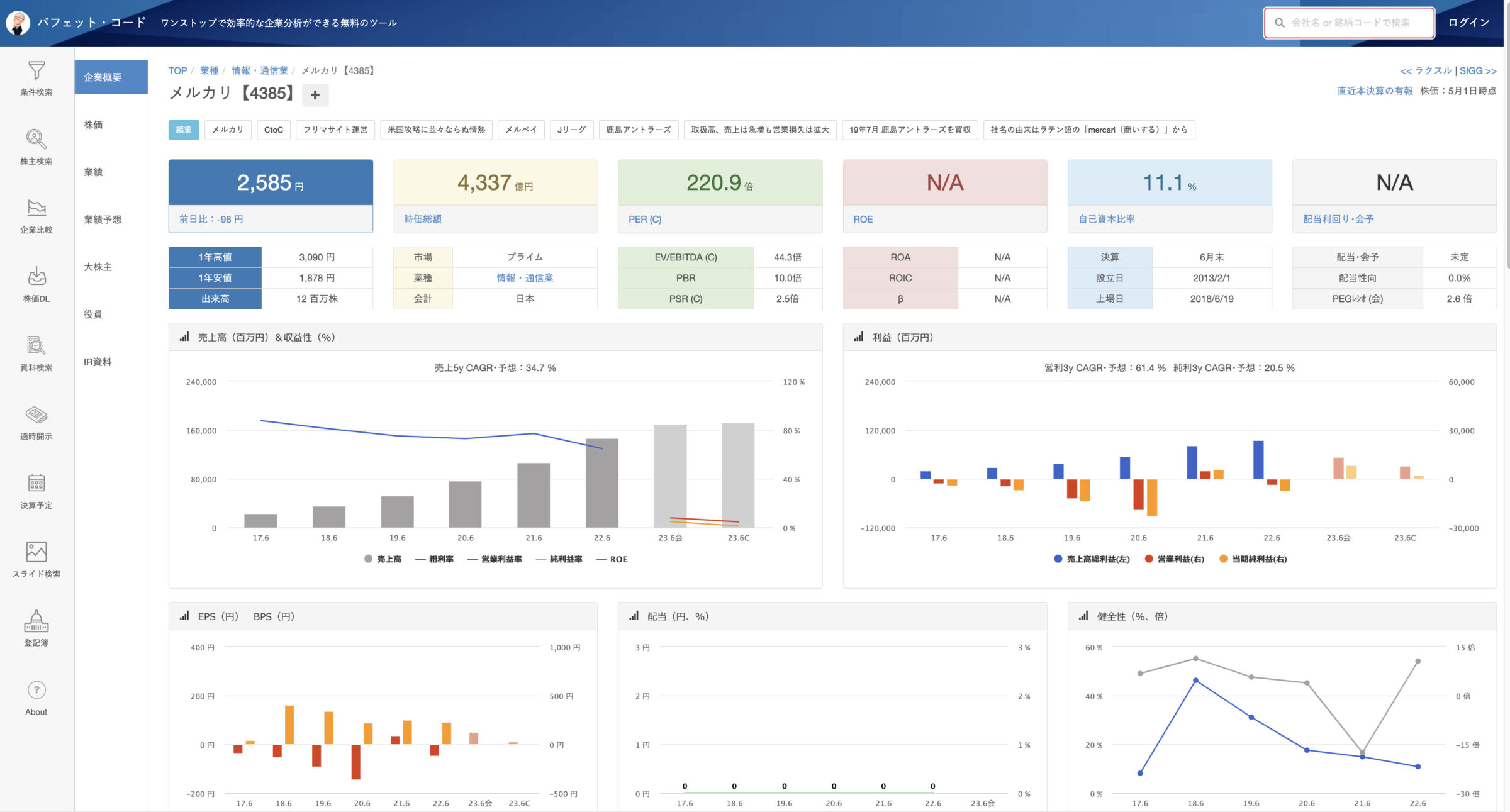Select the 大株主 tab in the side menu

click(98, 267)
